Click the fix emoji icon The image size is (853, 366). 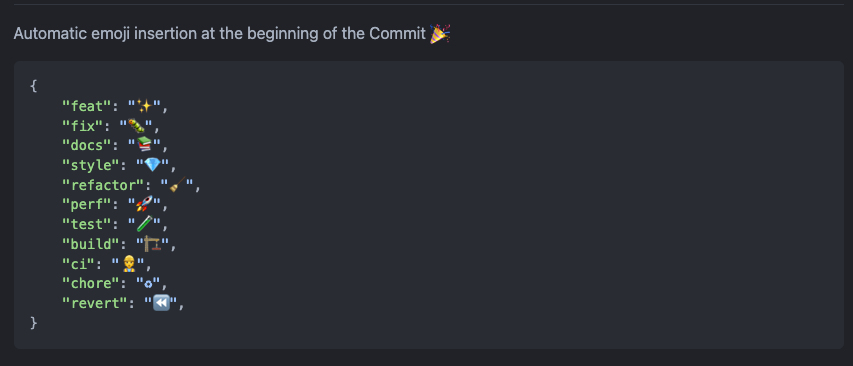pos(135,126)
